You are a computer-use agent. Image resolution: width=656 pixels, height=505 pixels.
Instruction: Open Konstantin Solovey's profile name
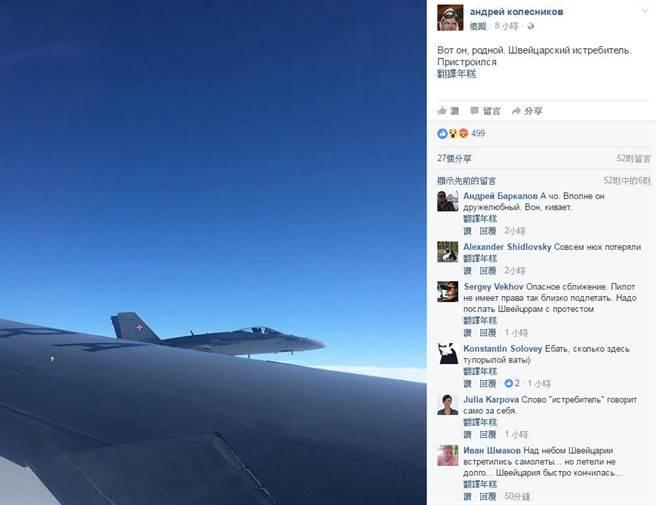502,349
